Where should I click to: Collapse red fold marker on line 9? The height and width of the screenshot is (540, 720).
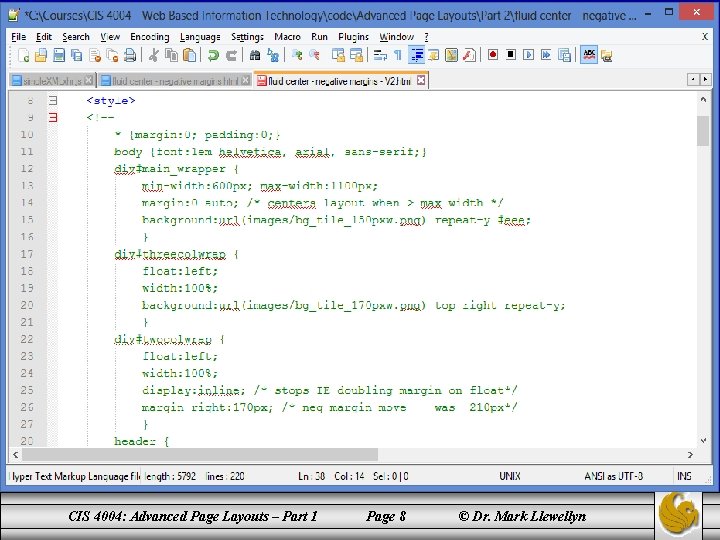click(53, 118)
